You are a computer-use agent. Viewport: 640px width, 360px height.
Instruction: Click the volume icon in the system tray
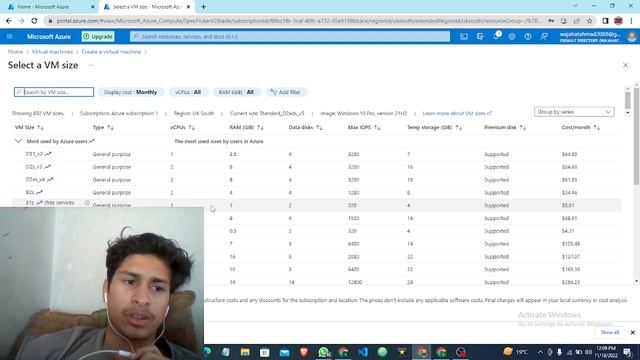pos(588,352)
